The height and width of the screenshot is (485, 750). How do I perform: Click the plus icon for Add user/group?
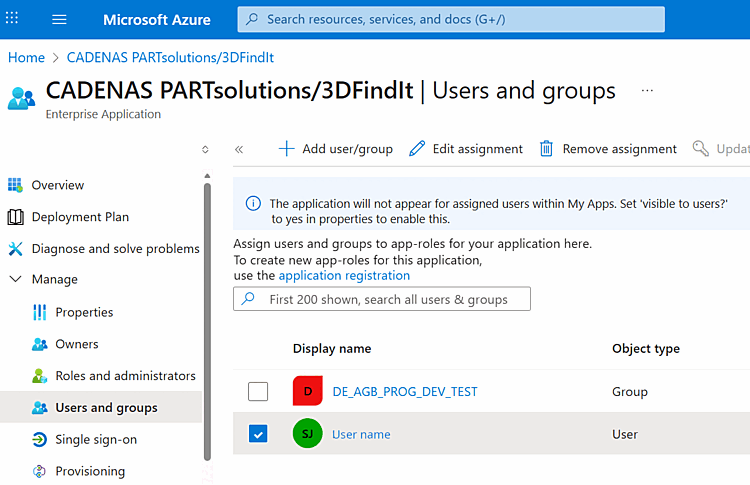click(x=286, y=149)
